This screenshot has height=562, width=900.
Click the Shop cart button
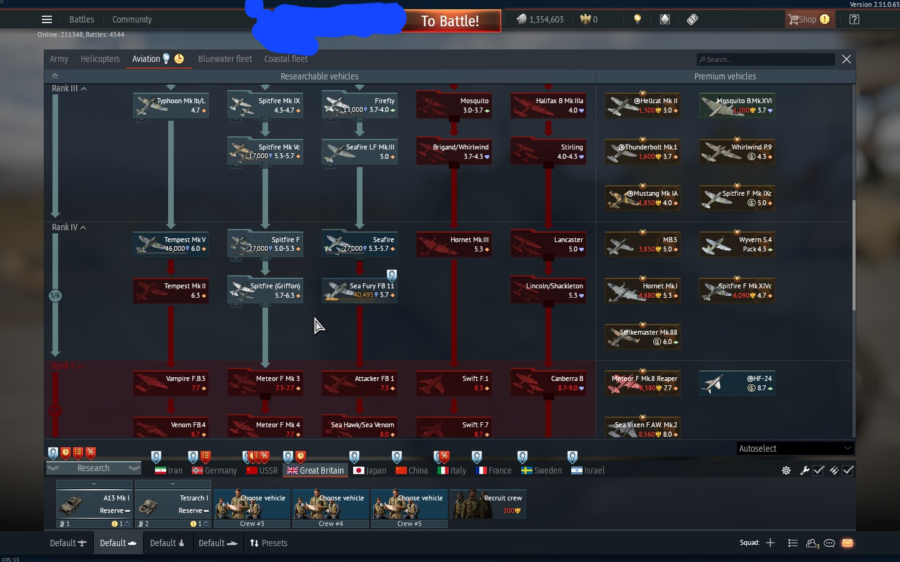(x=807, y=19)
